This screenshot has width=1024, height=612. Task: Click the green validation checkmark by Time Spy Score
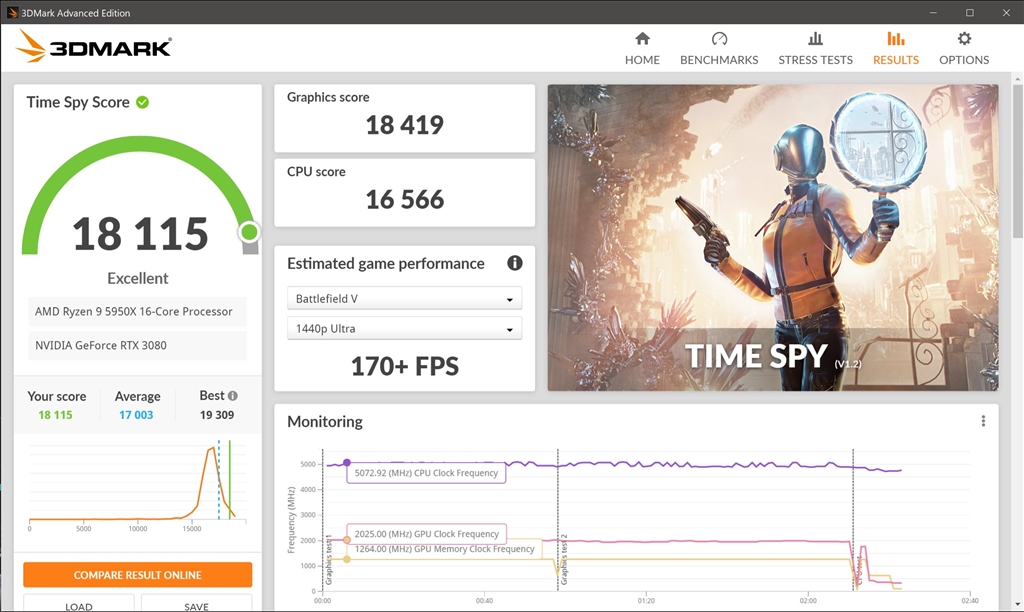pos(142,103)
